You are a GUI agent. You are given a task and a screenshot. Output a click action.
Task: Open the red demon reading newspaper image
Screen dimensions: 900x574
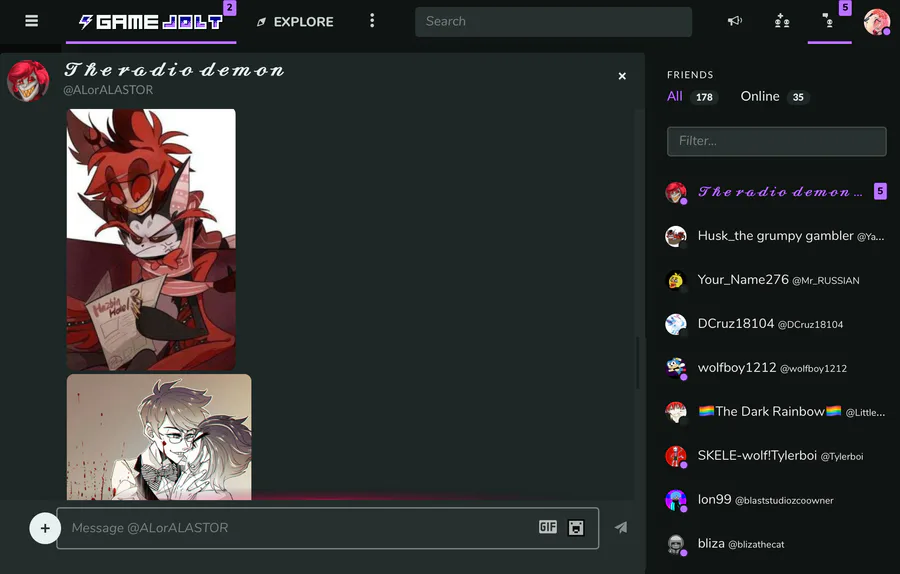(151, 239)
